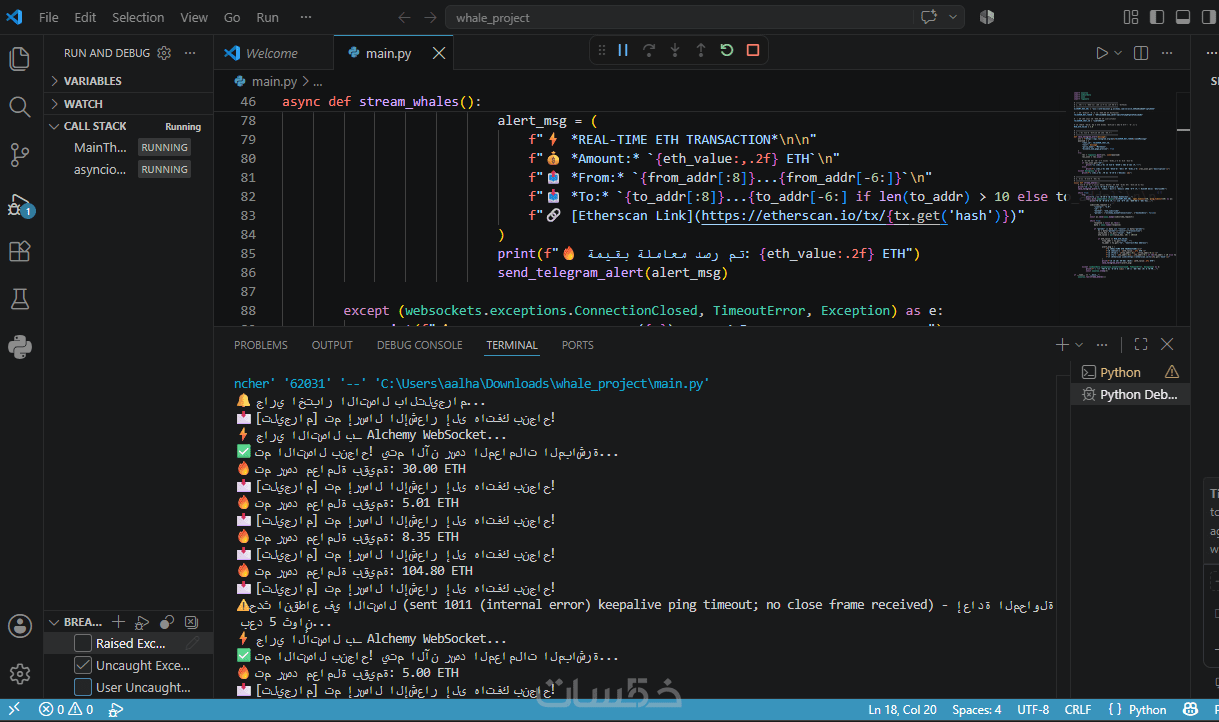
Task: Open title bar overflow menu ellipsis
Action: [x=305, y=17]
